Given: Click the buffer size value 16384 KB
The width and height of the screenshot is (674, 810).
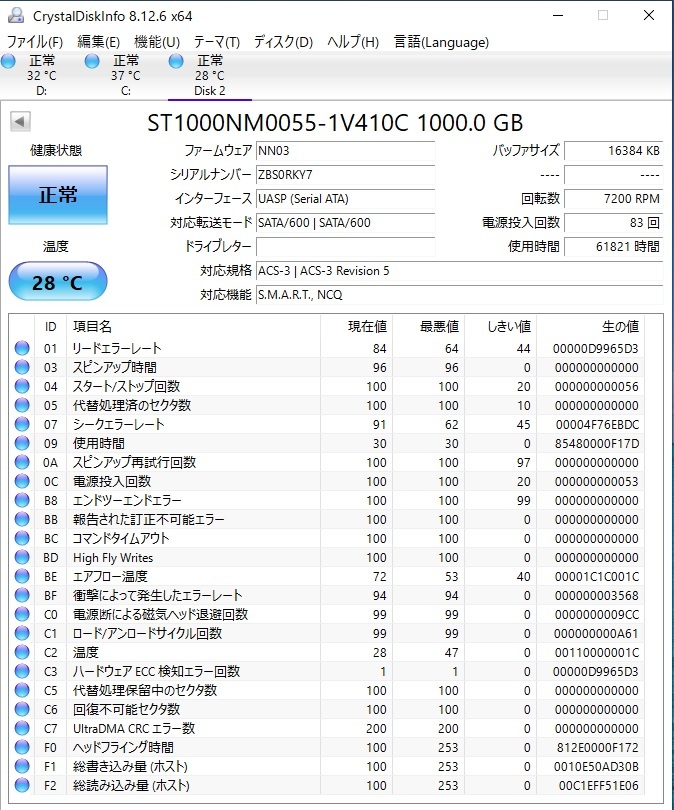Looking at the screenshot, I should coord(614,151).
